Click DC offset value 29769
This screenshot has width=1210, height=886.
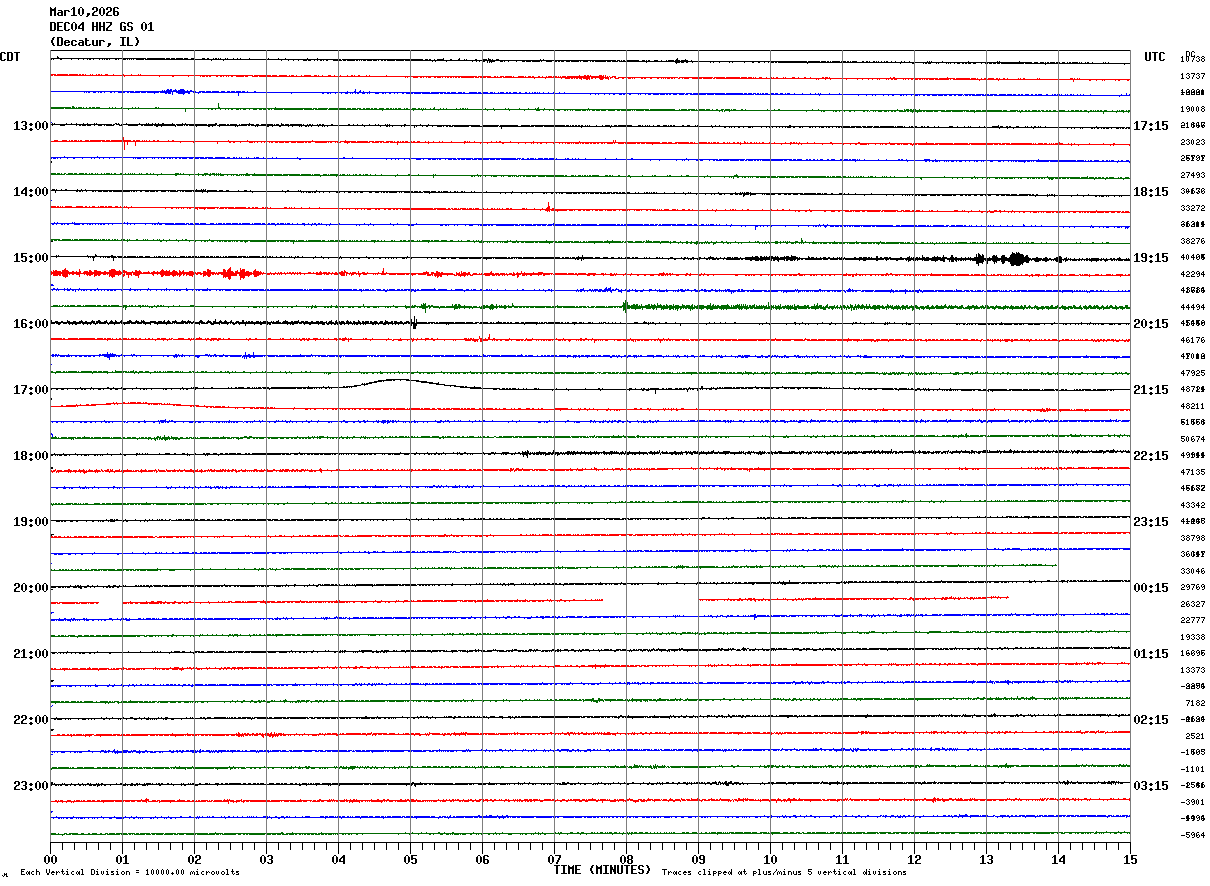pyautogui.click(x=1192, y=588)
